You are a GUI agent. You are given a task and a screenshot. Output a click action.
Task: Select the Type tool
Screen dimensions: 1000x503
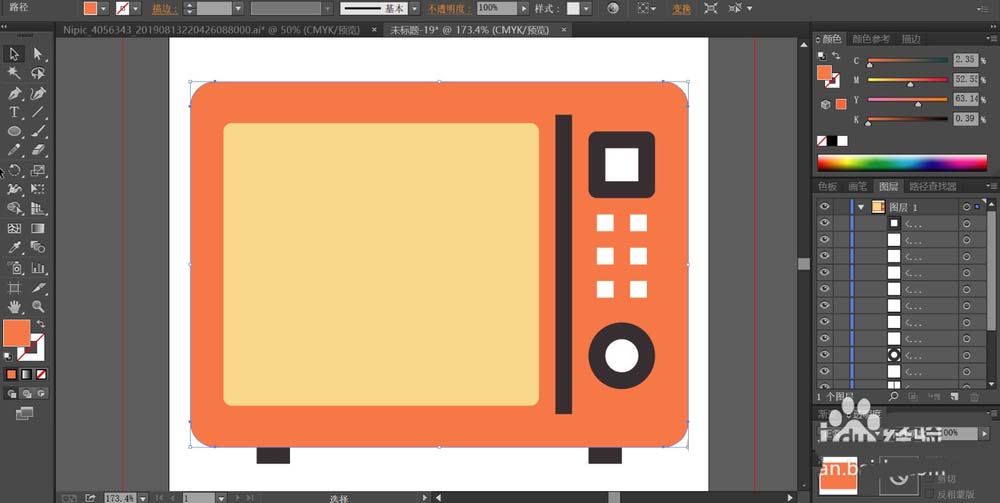coord(14,112)
